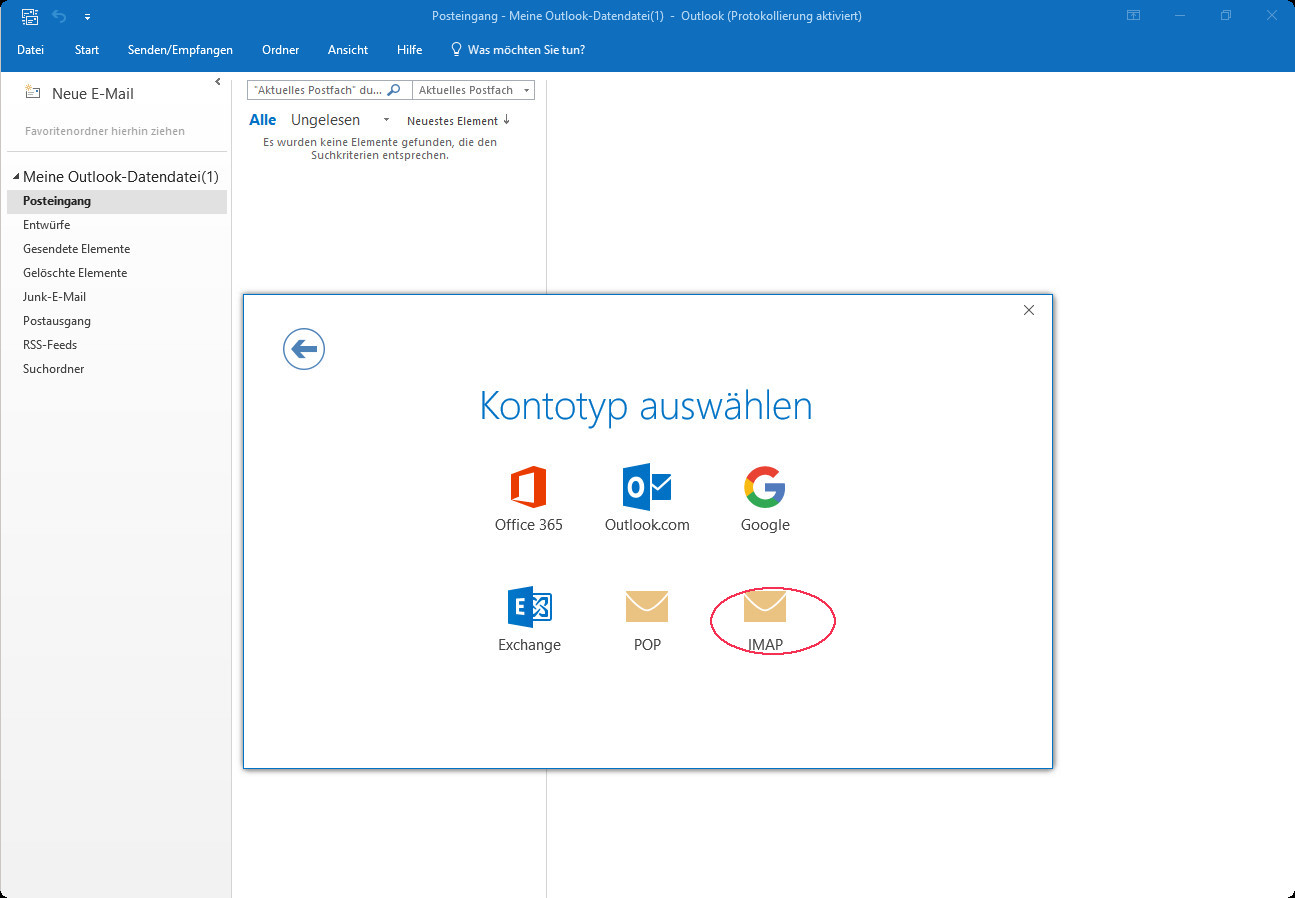Click the undo arrow in title bar

(x=59, y=16)
